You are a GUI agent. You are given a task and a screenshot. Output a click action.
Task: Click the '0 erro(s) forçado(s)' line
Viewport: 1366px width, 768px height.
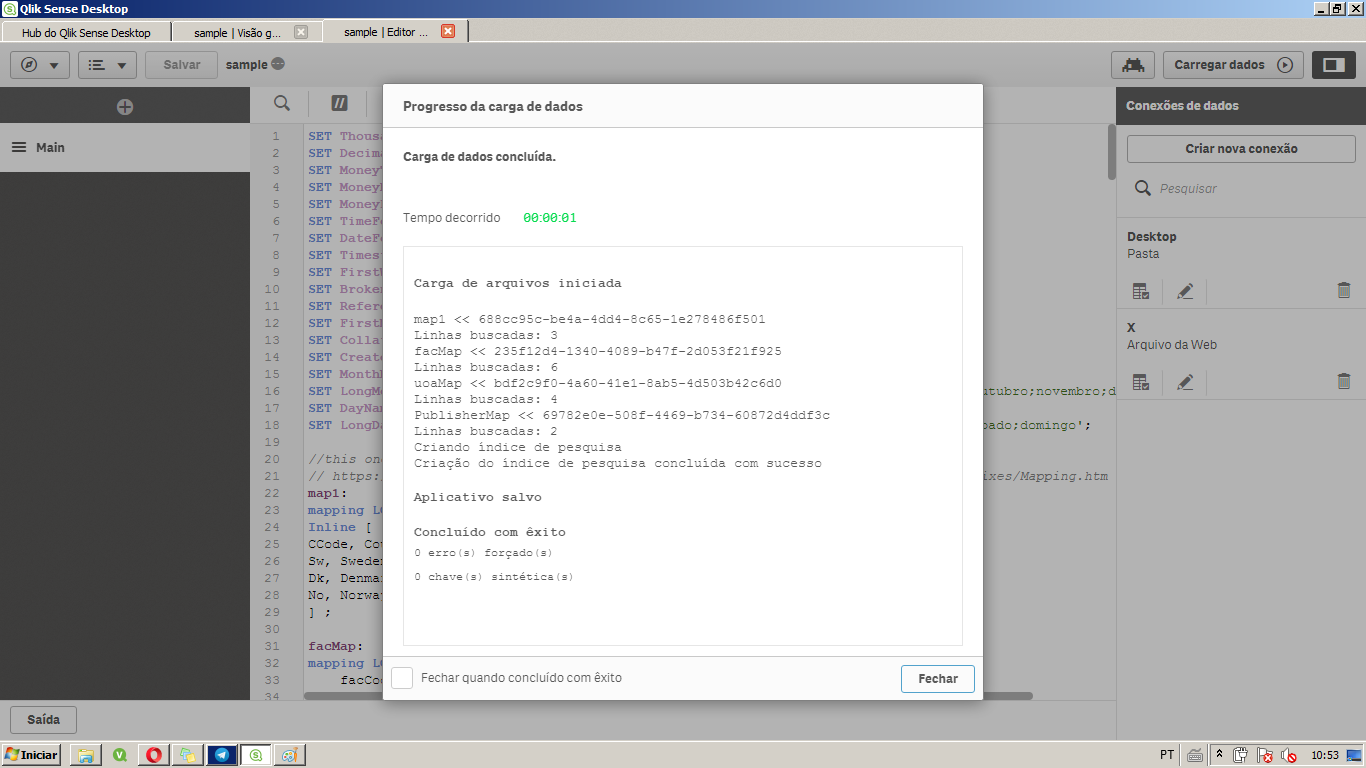[483, 552]
